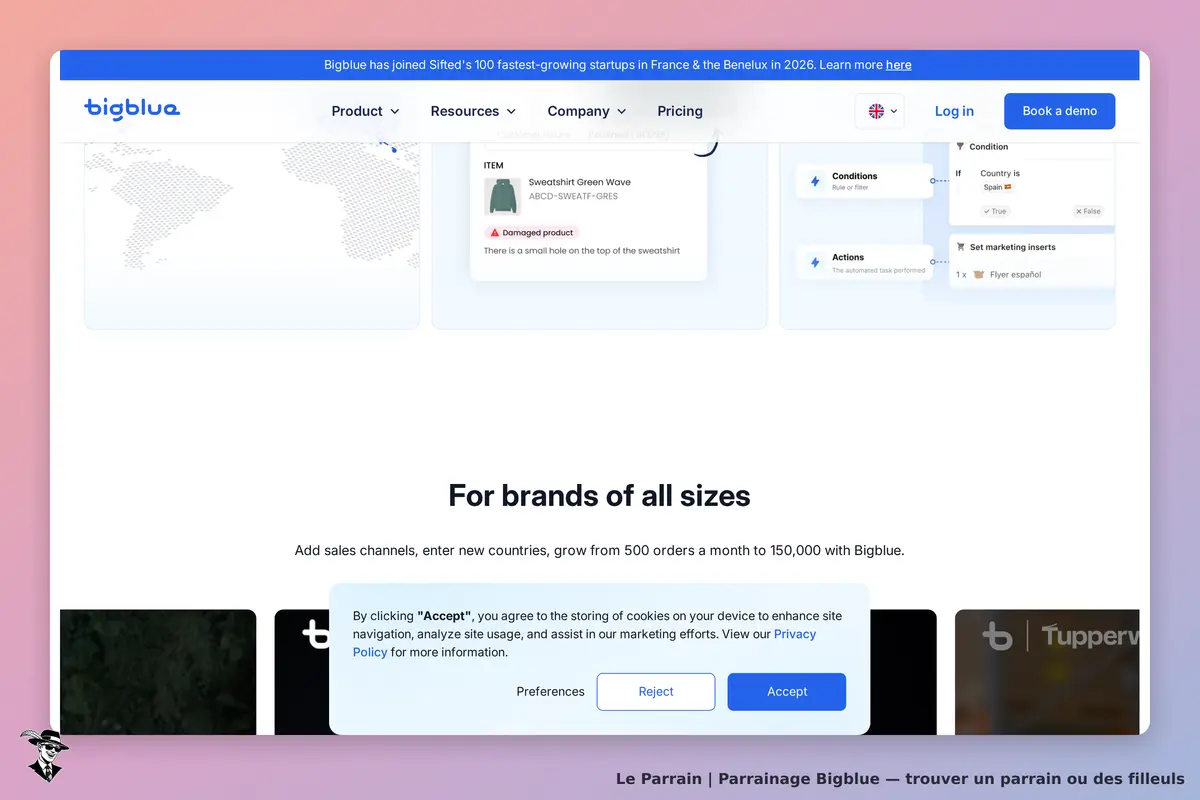This screenshot has height=800, width=1200.
Task: Click the 'For brands of all sizes' heading
Action: click(x=600, y=495)
